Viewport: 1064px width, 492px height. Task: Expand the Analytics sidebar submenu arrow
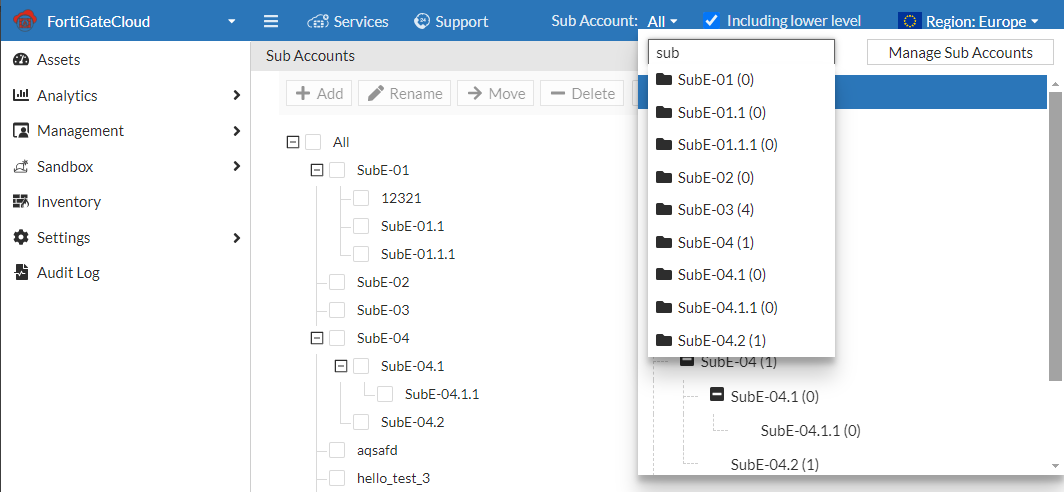[236, 96]
